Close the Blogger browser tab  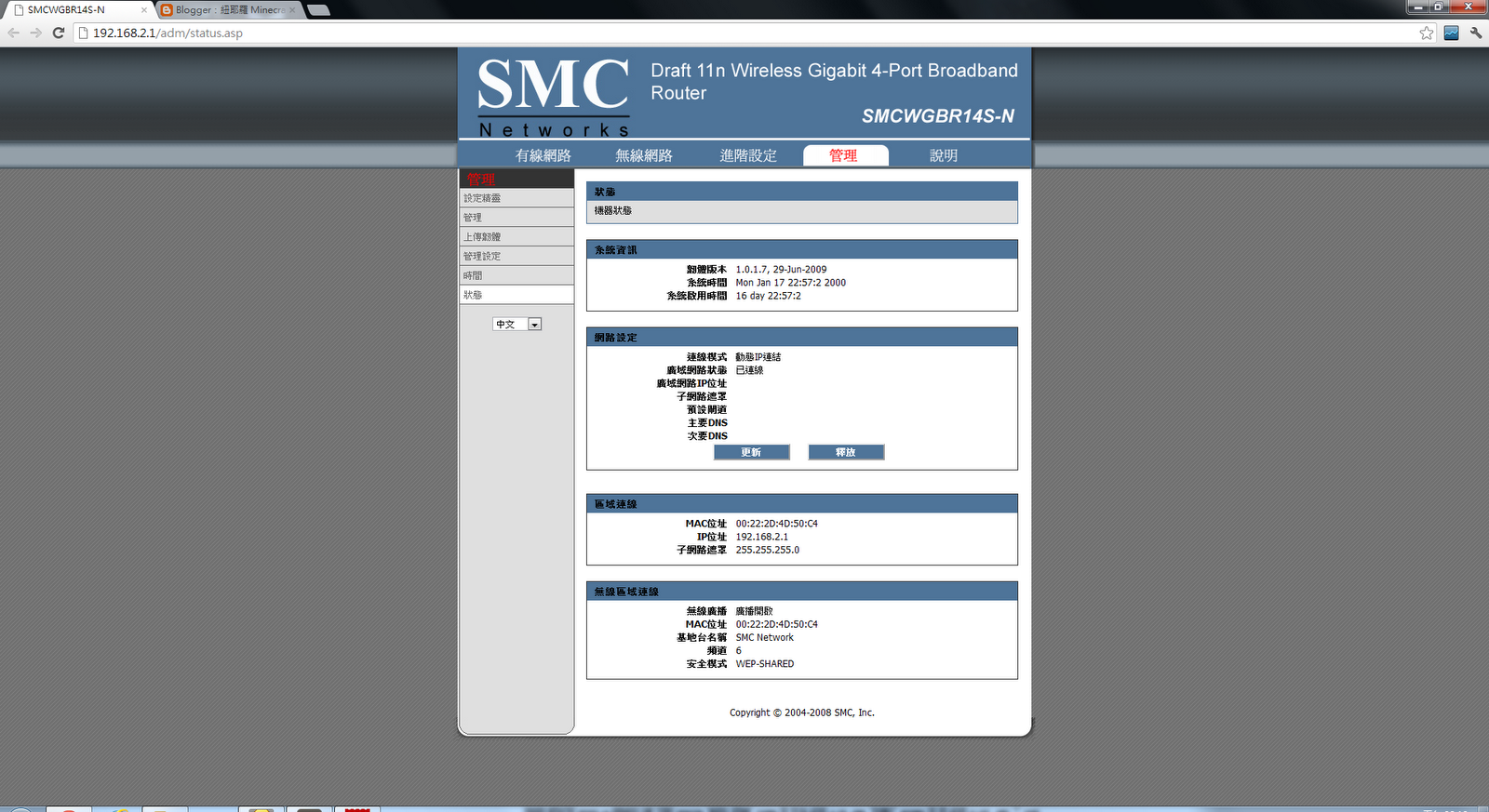point(292,10)
